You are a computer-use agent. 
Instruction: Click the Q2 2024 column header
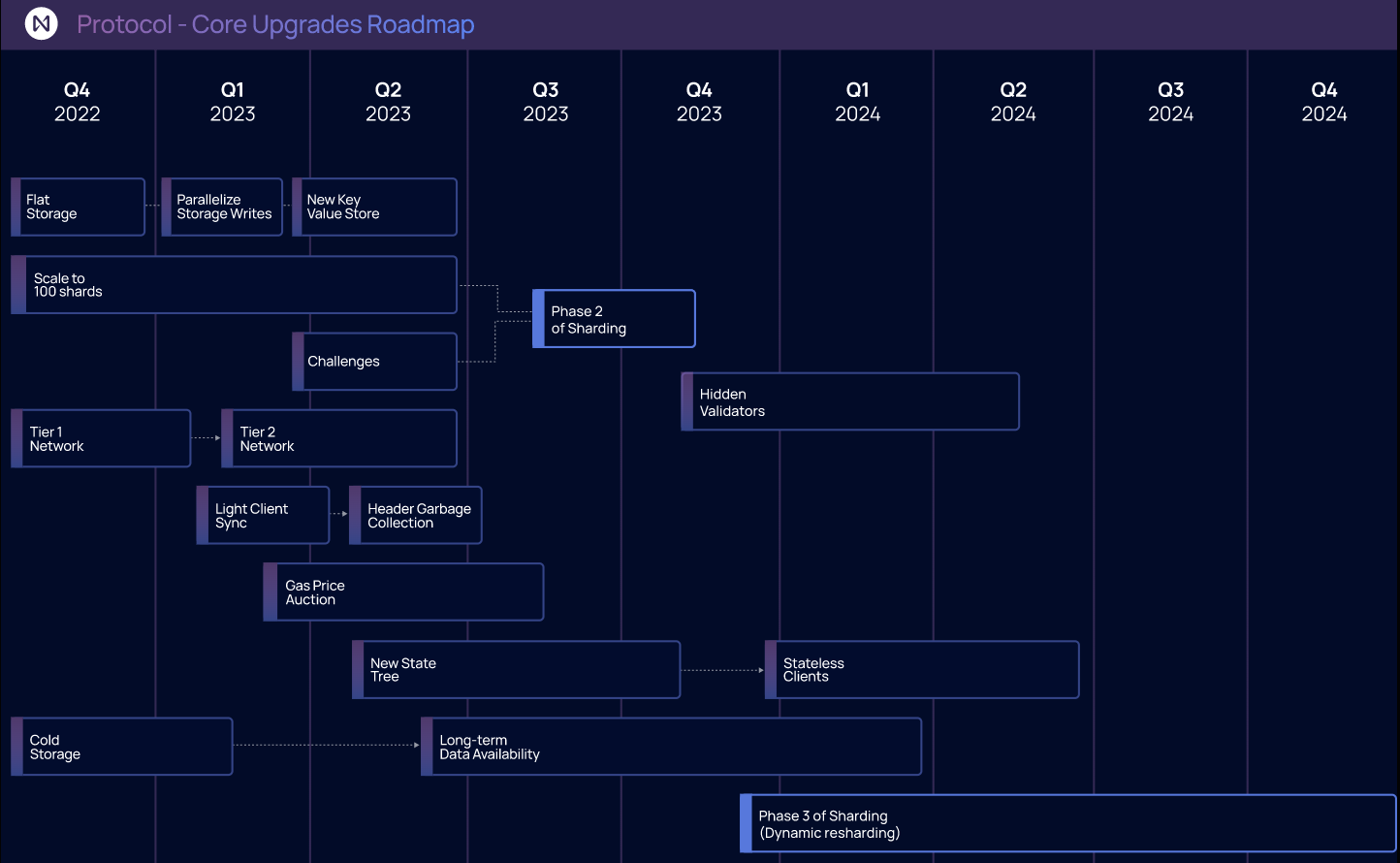coord(1013,102)
